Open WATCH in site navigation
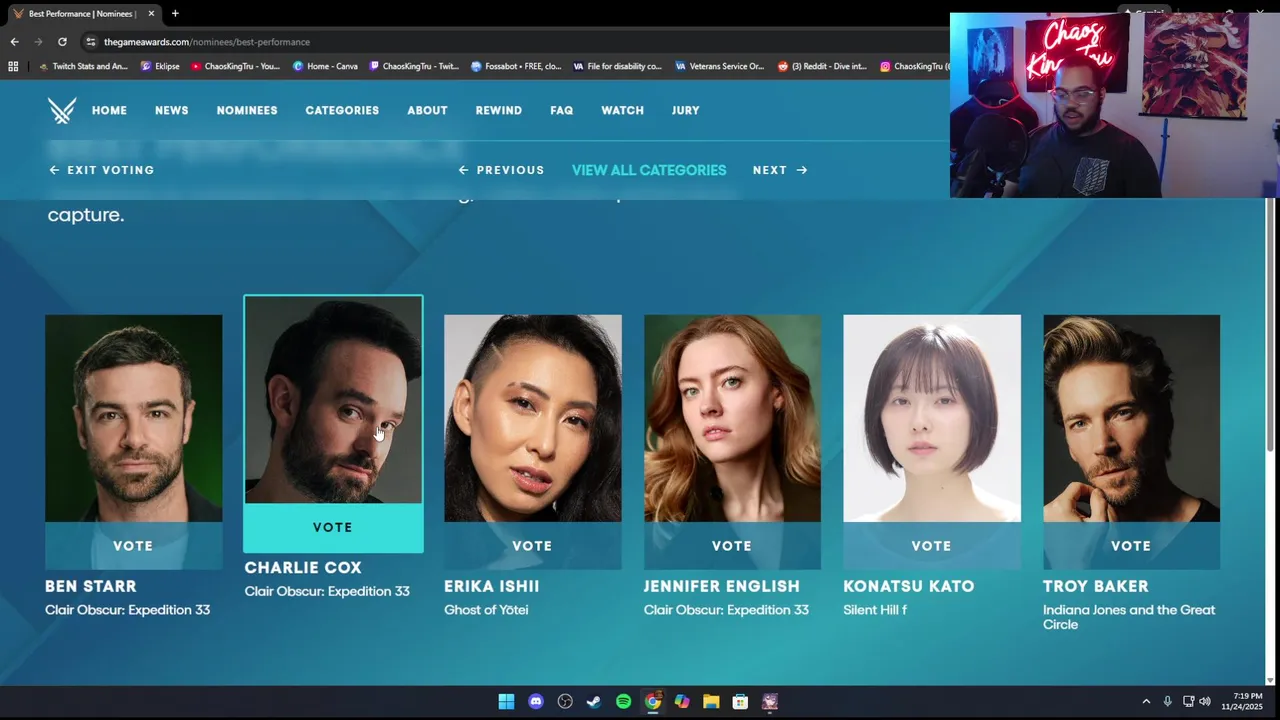The height and width of the screenshot is (720, 1280). pyautogui.click(x=622, y=110)
